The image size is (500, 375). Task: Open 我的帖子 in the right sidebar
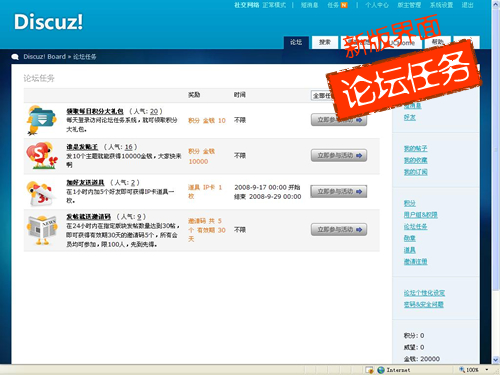tap(415, 149)
